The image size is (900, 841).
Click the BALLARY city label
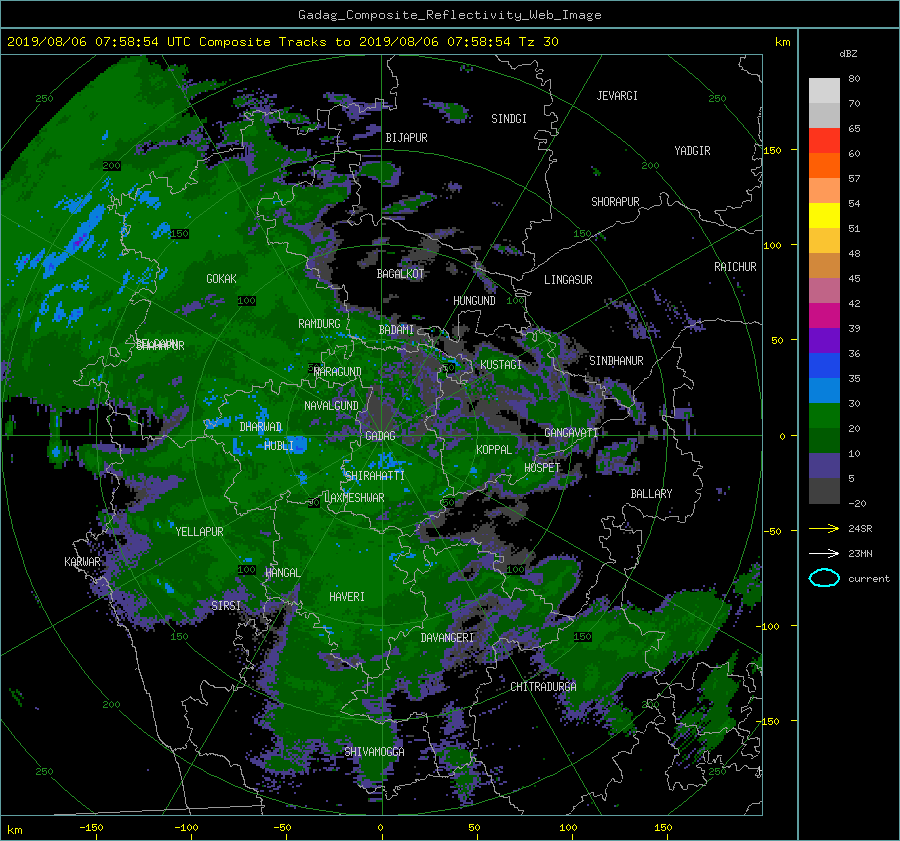(x=651, y=494)
